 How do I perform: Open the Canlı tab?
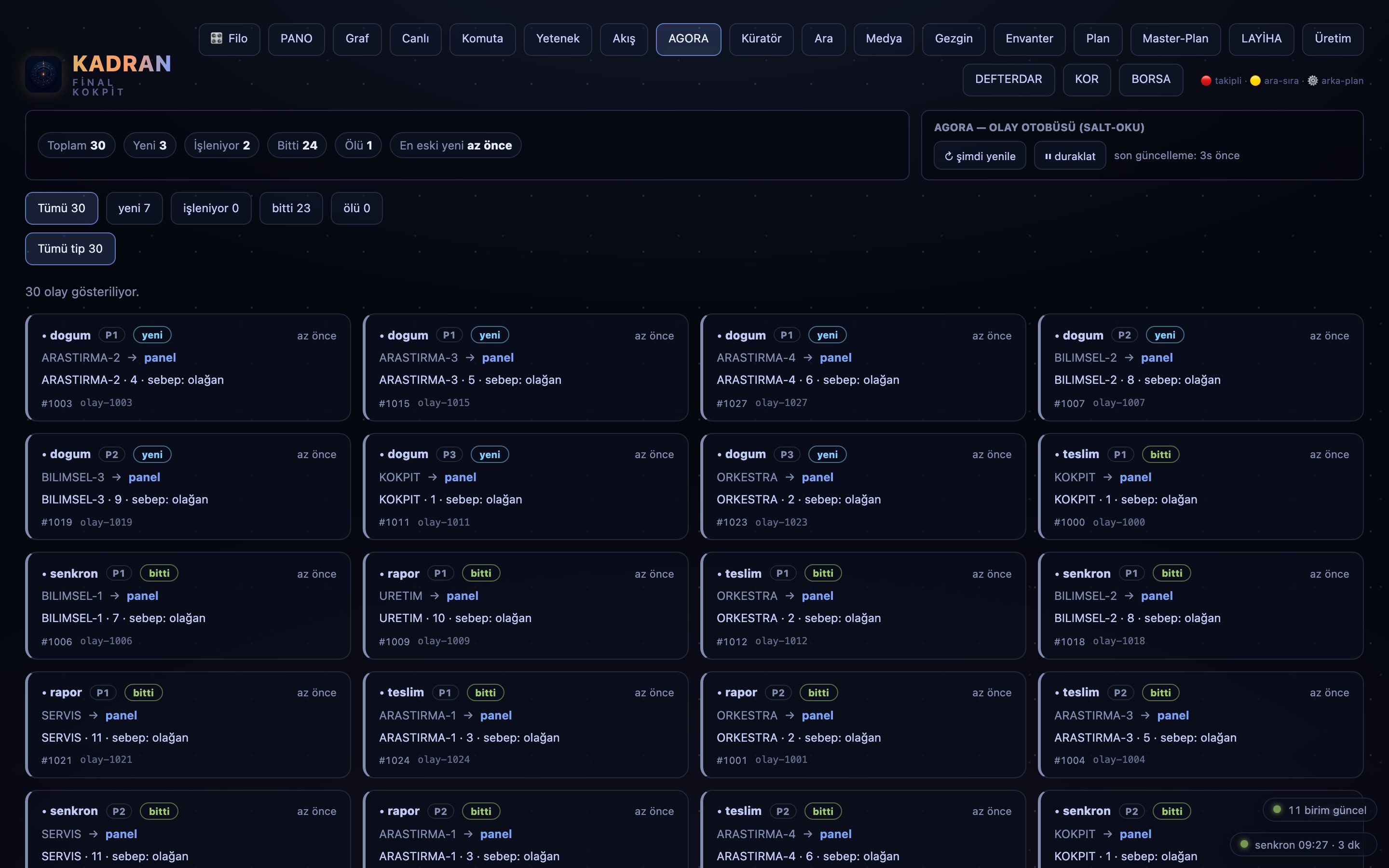[415, 39]
